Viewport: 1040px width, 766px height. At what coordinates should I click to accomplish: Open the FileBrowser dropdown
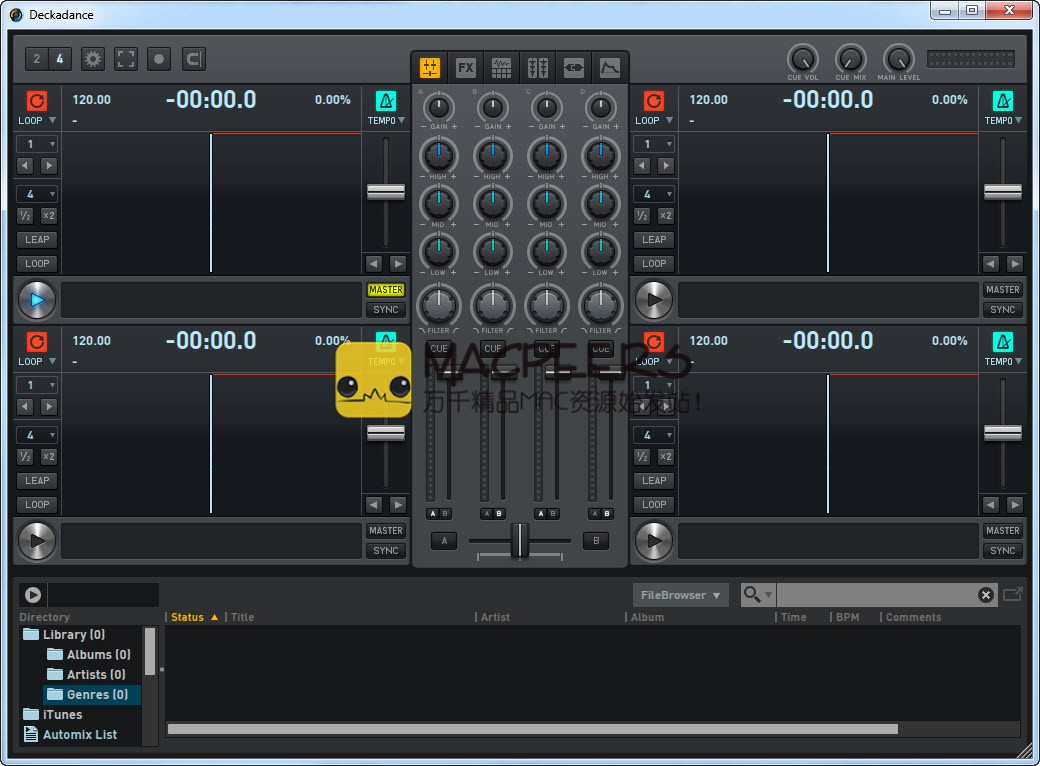click(680, 595)
